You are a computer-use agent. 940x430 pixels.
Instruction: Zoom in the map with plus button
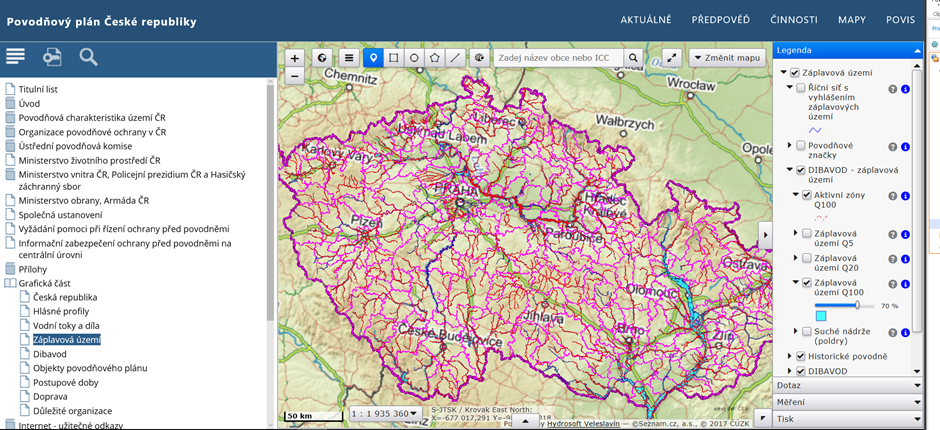tap(294, 58)
